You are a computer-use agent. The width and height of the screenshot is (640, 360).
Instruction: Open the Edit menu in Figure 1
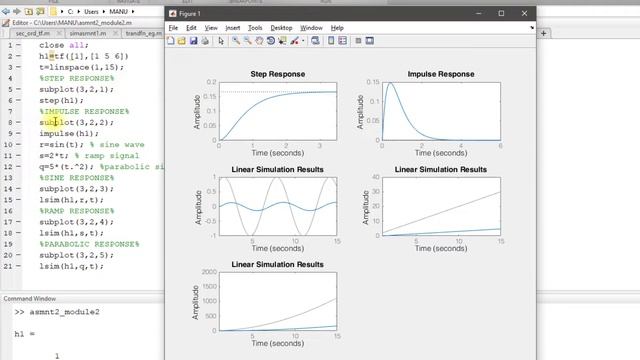click(191, 28)
